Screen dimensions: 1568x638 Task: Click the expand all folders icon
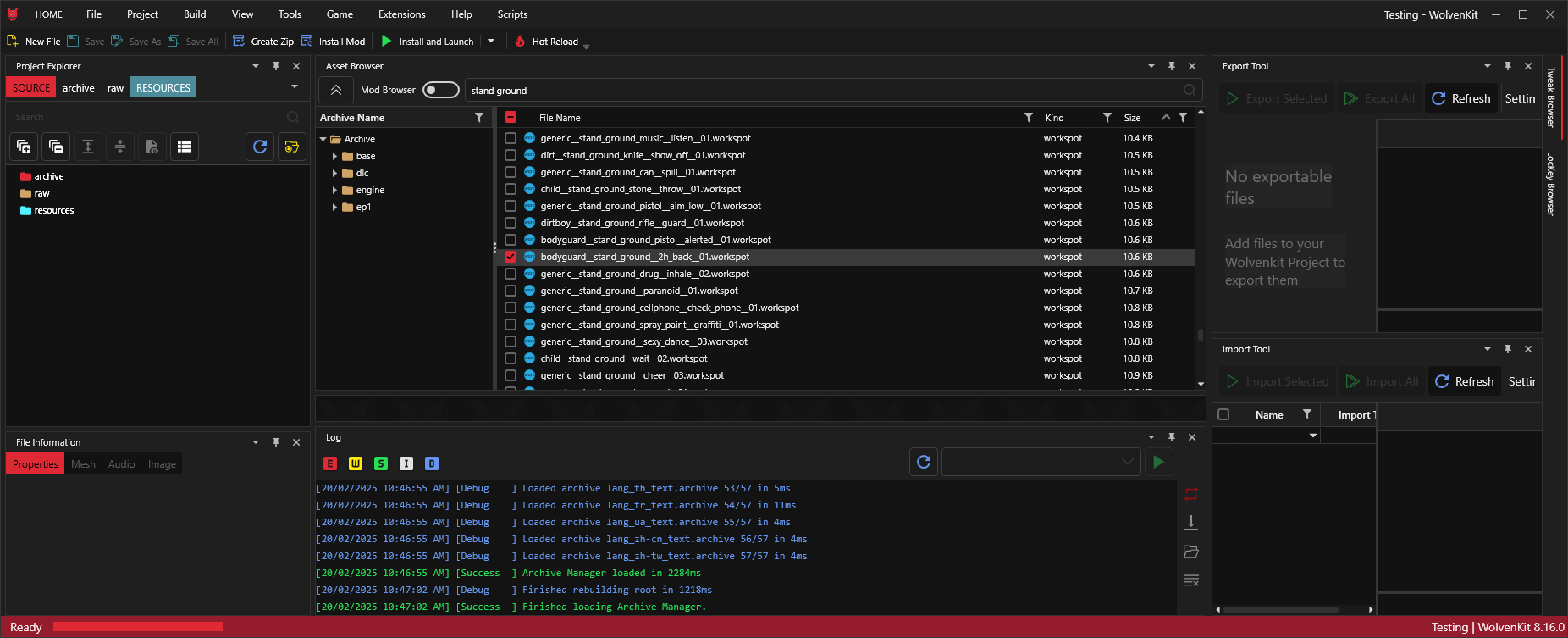[24, 147]
